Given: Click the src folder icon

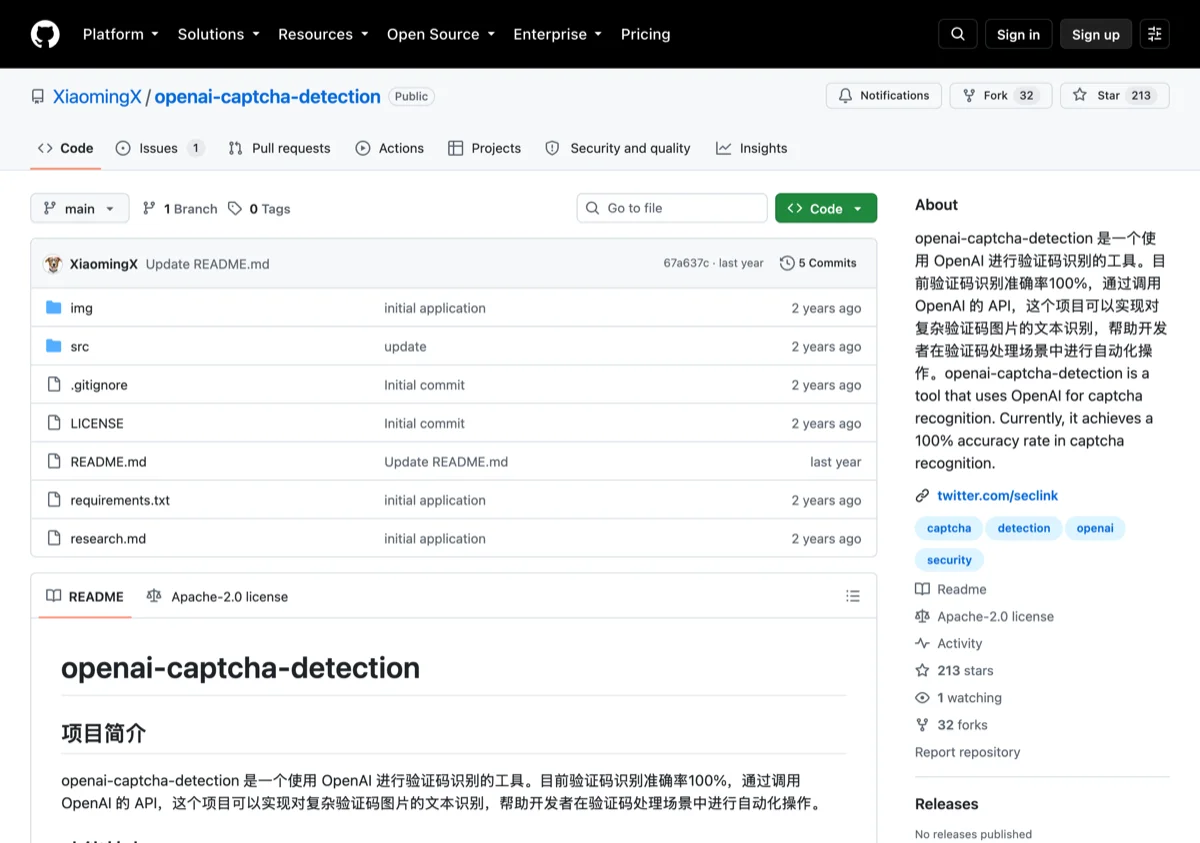Looking at the screenshot, I should pos(54,346).
